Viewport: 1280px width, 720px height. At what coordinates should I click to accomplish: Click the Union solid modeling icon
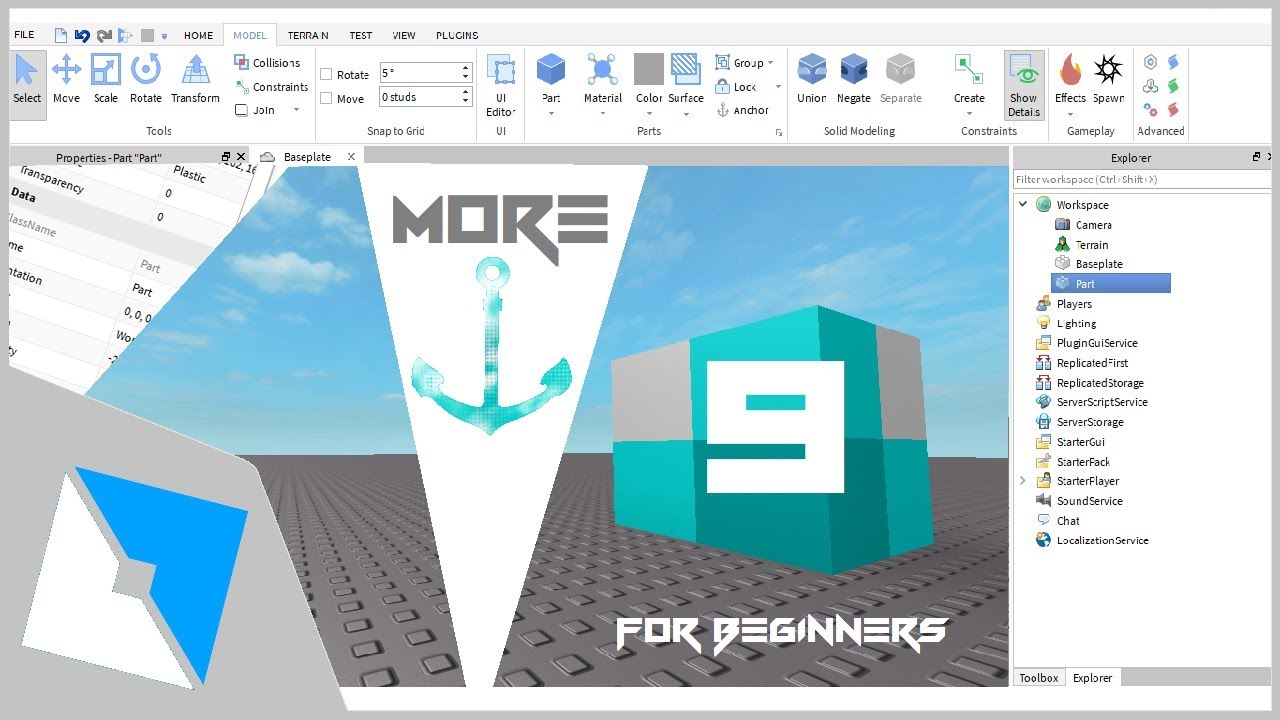coord(812,80)
